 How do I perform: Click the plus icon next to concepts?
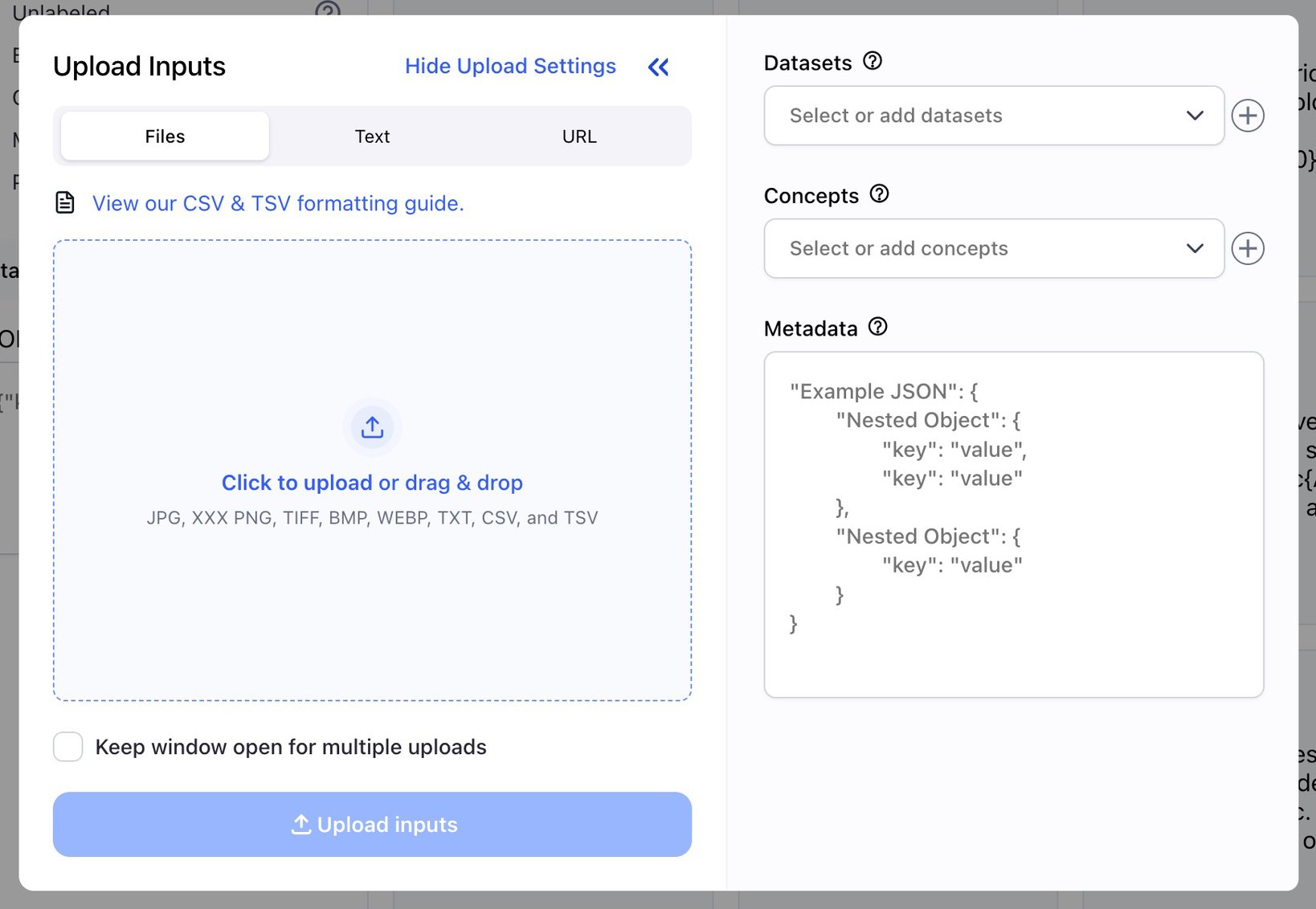(1248, 249)
